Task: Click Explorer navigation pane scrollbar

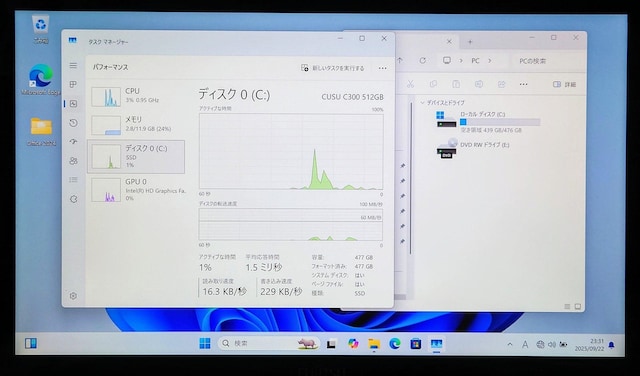Action: 411,178
